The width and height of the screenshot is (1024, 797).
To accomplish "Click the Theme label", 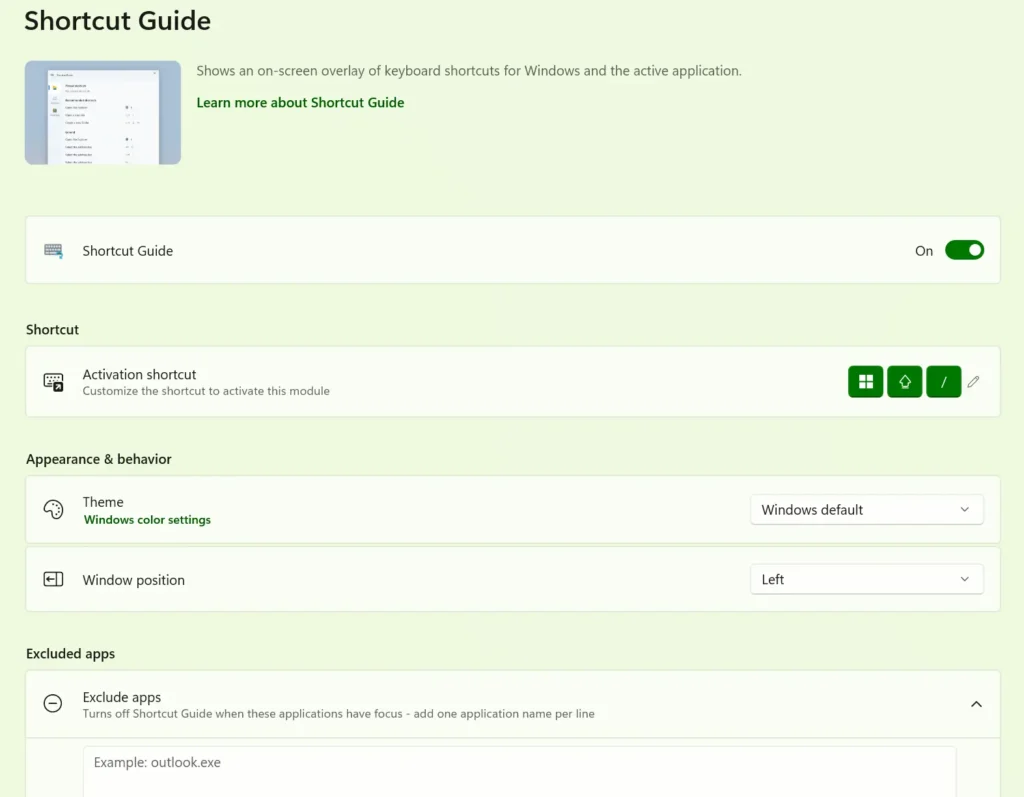I will pyautogui.click(x=103, y=502).
